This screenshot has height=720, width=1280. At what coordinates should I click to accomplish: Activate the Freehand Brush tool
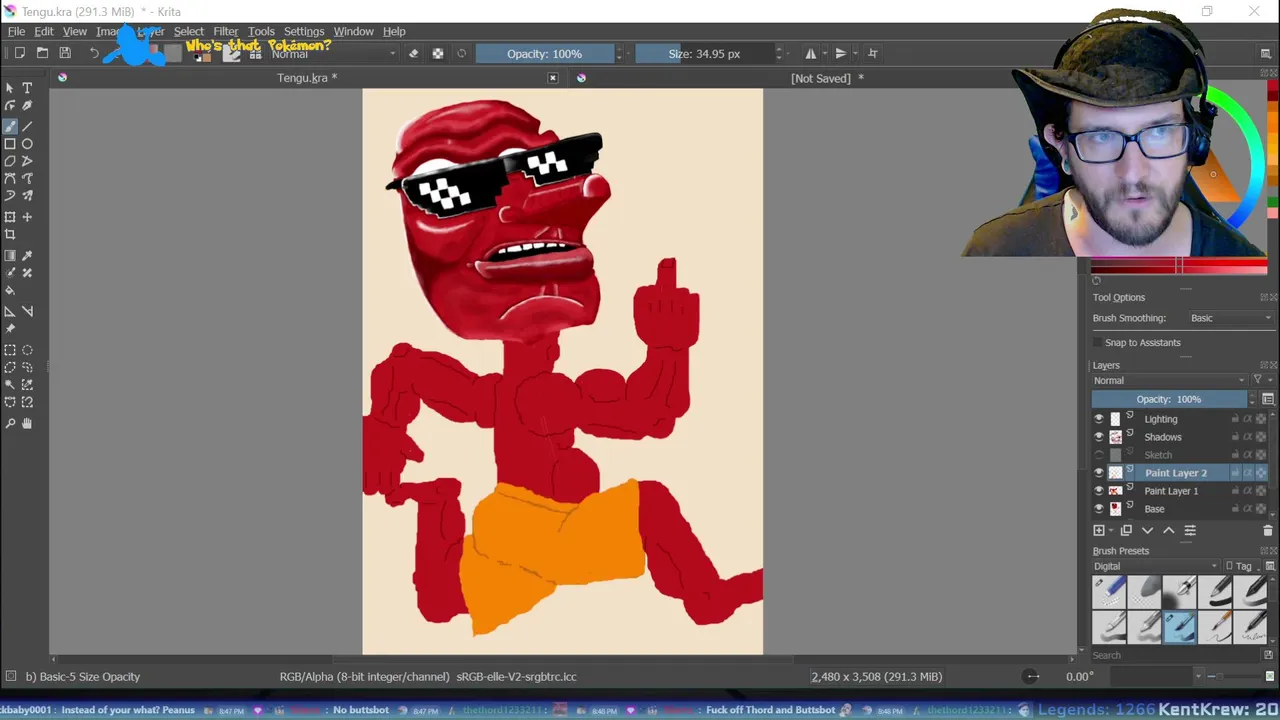click(10, 127)
